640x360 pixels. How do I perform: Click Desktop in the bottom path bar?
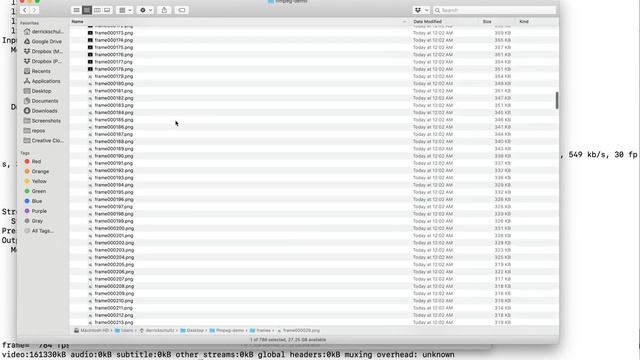(x=192, y=331)
